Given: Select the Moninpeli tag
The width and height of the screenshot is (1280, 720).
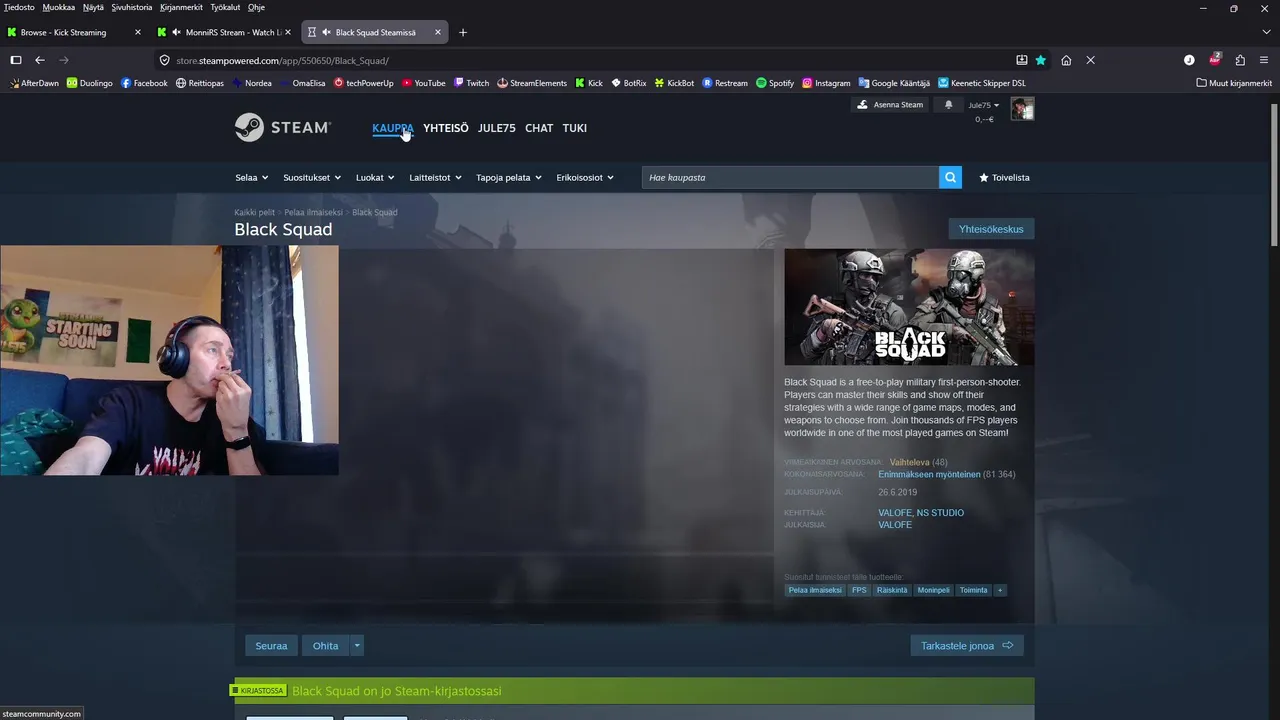Looking at the screenshot, I should (x=933, y=590).
